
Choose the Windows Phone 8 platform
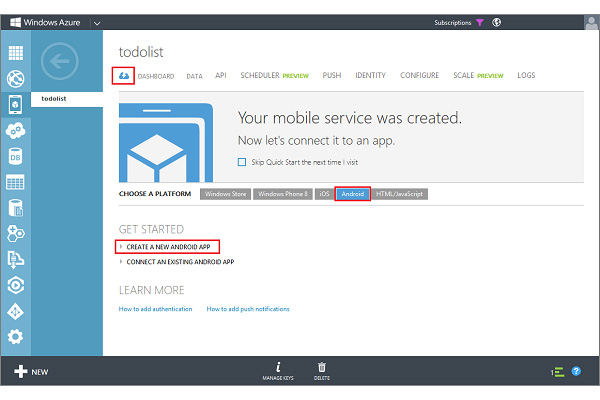tap(283, 194)
